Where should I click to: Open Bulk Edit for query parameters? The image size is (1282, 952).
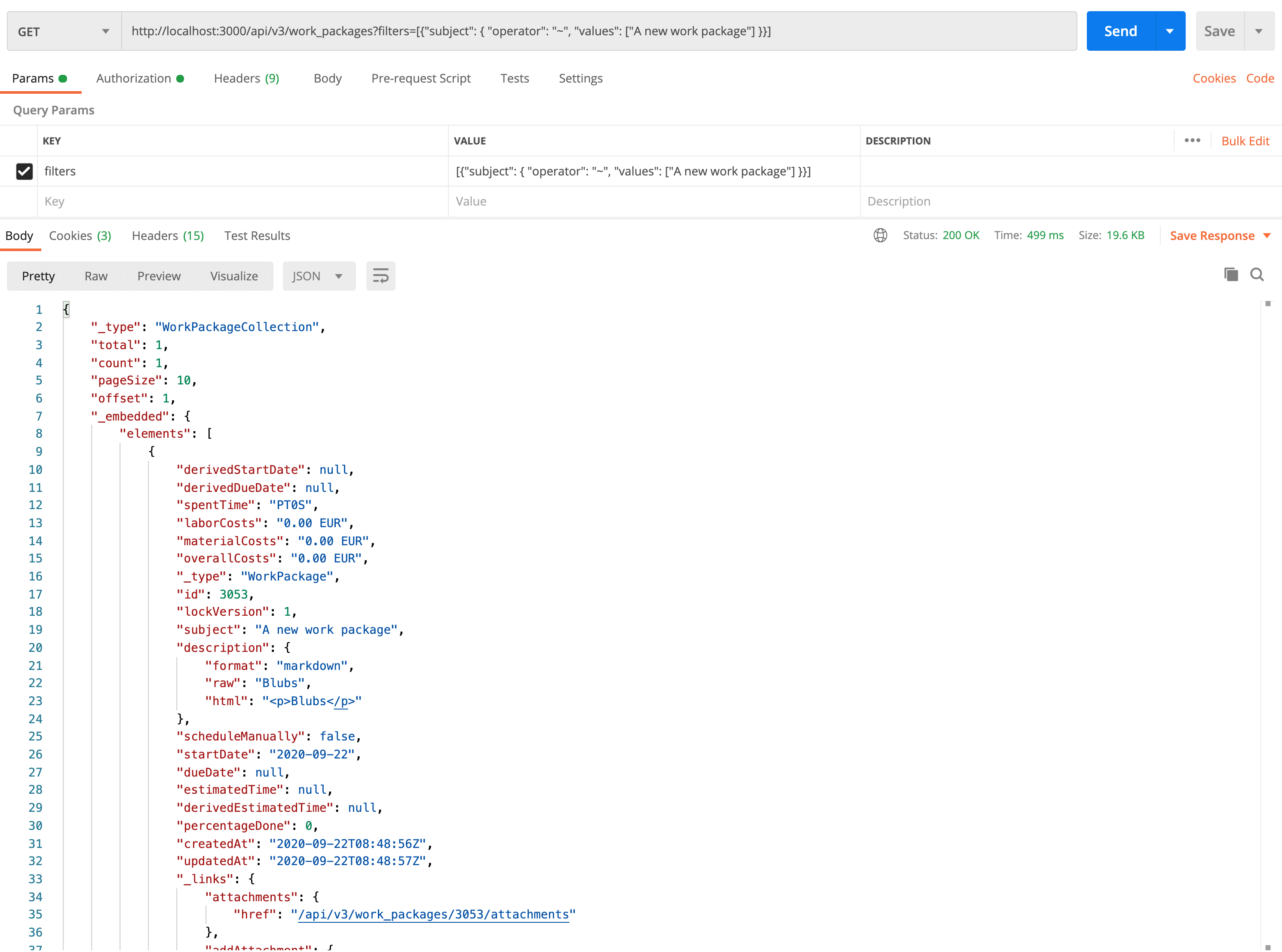tap(1246, 140)
